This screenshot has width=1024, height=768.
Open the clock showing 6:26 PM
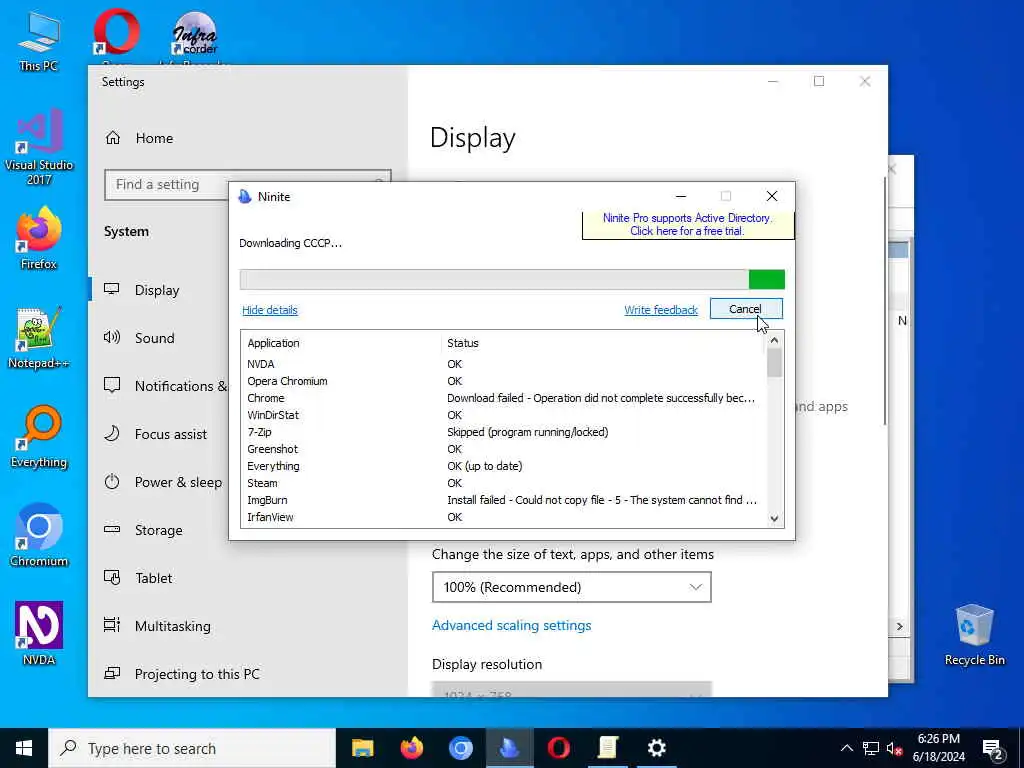938,748
